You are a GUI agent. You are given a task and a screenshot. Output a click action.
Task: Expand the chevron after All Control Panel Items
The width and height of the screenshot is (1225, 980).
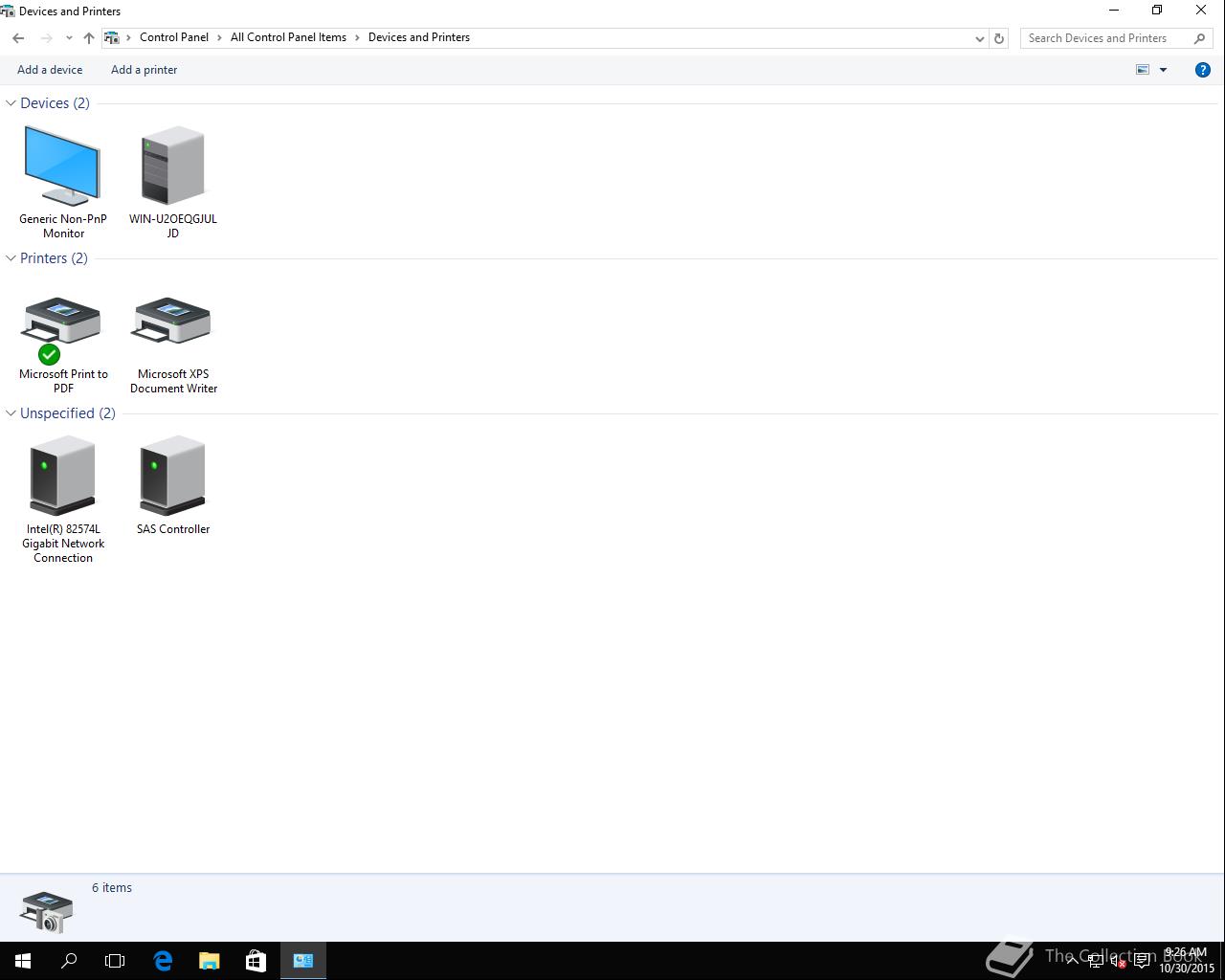(x=357, y=38)
